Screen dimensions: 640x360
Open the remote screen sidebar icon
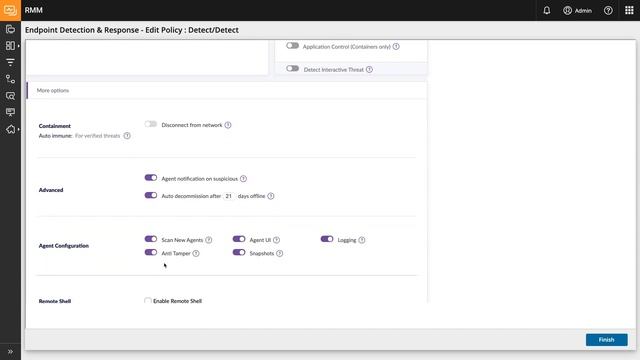(x=10, y=112)
